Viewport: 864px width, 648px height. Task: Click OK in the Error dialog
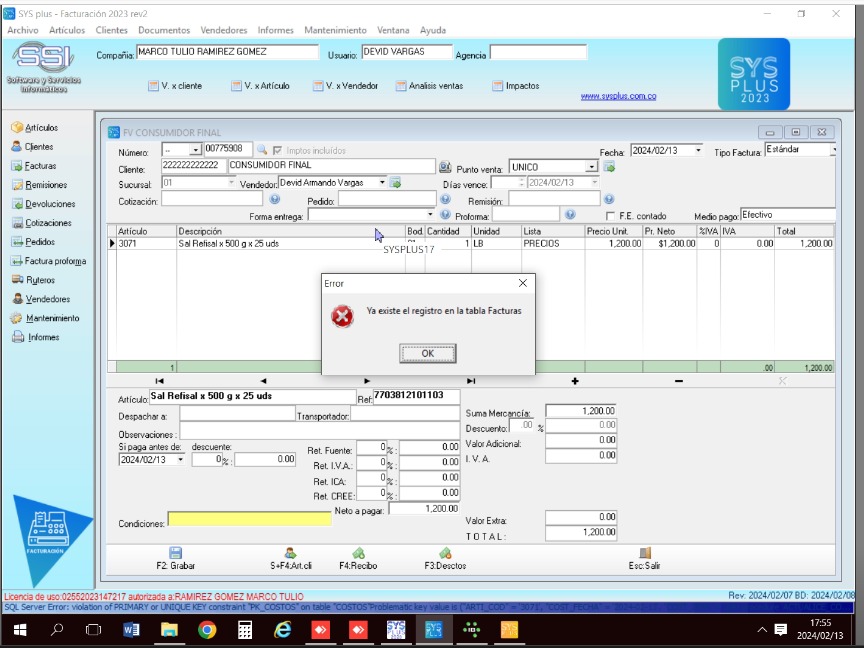point(428,354)
